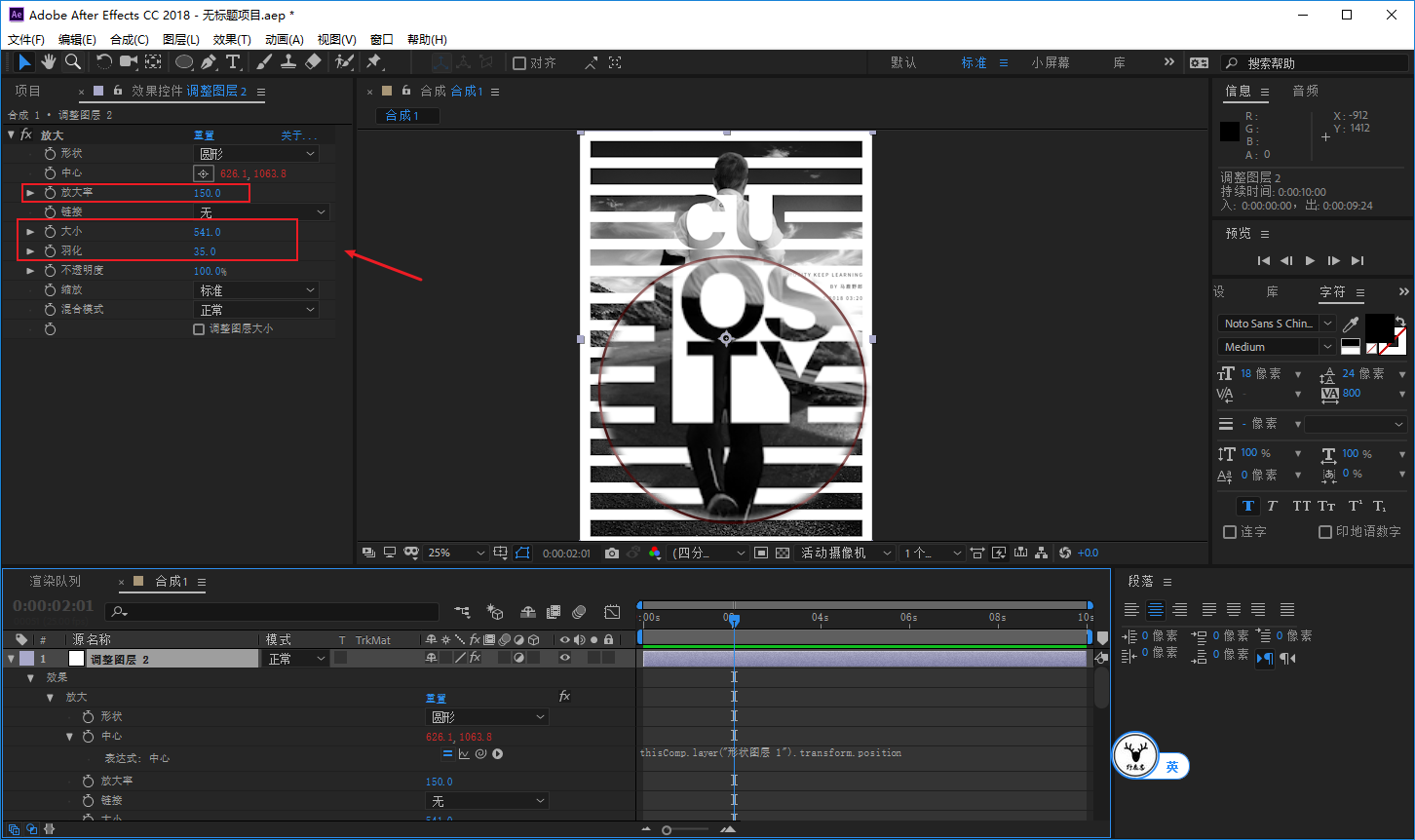Switch to the 音频 panel tab
This screenshot has width=1415, height=840.
point(1306,91)
